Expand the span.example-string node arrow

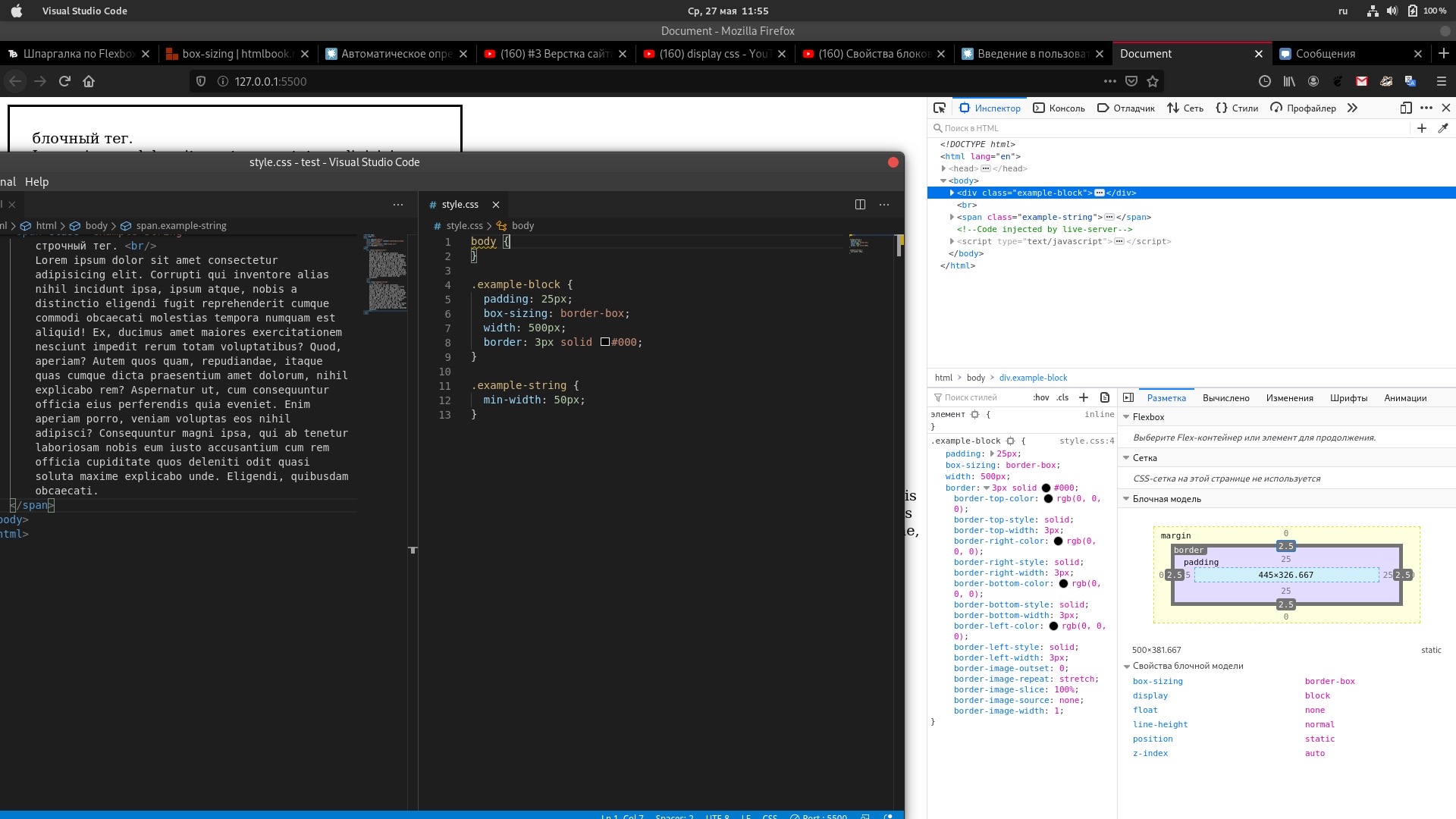(952, 217)
